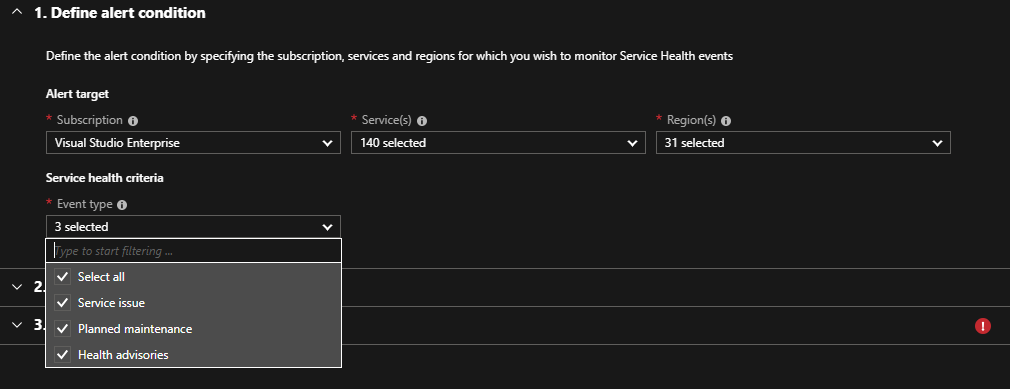The width and height of the screenshot is (1010, 389).
Task: Uncheck the Service issue checkbox
Action: [x=62, y=303]
